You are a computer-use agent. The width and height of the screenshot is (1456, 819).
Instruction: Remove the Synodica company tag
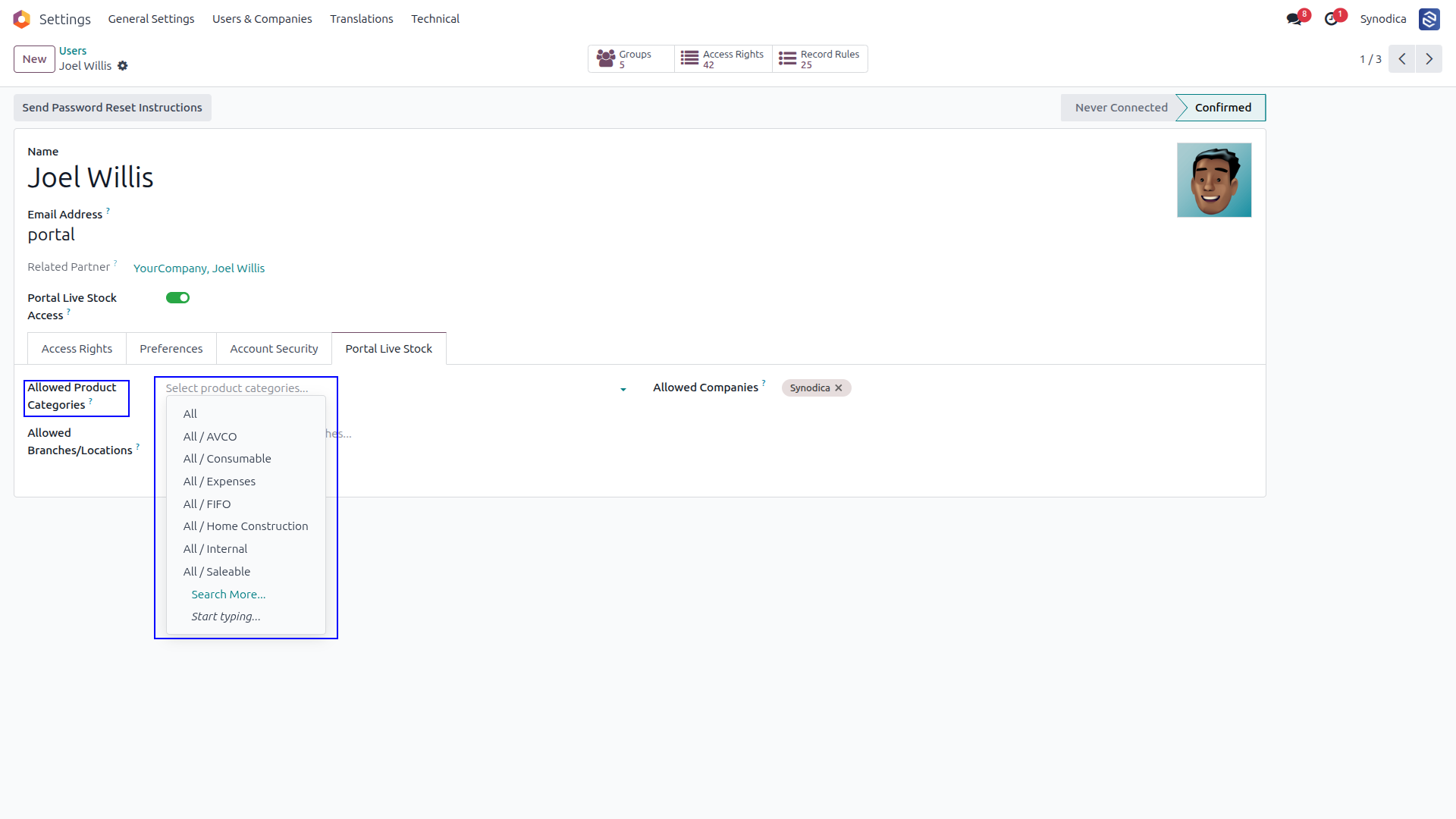pos(839,388)
